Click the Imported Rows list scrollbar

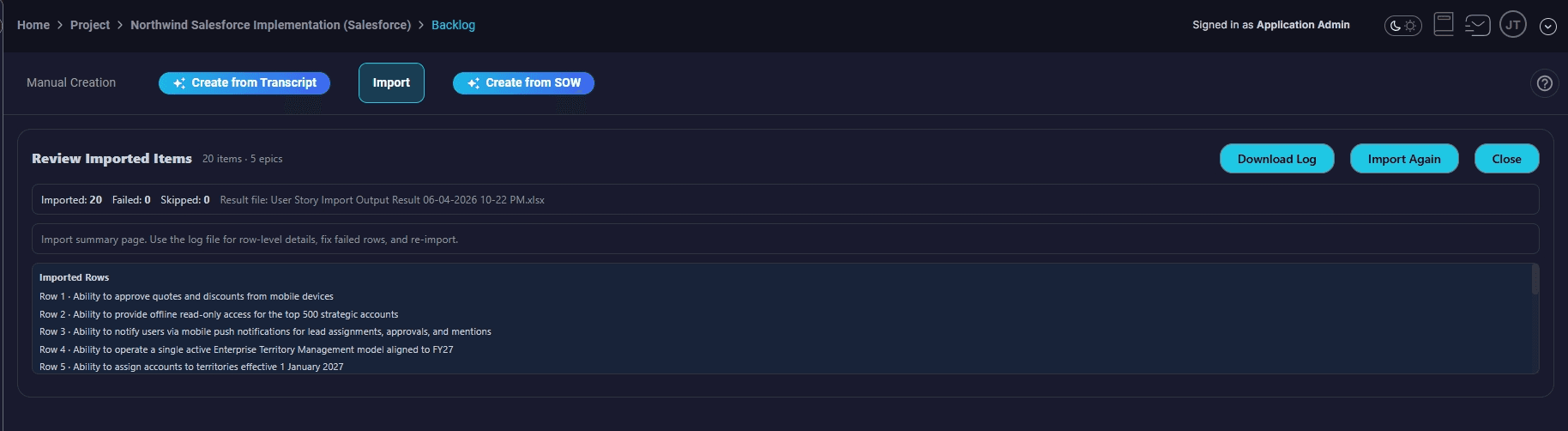coord(1535,280)
